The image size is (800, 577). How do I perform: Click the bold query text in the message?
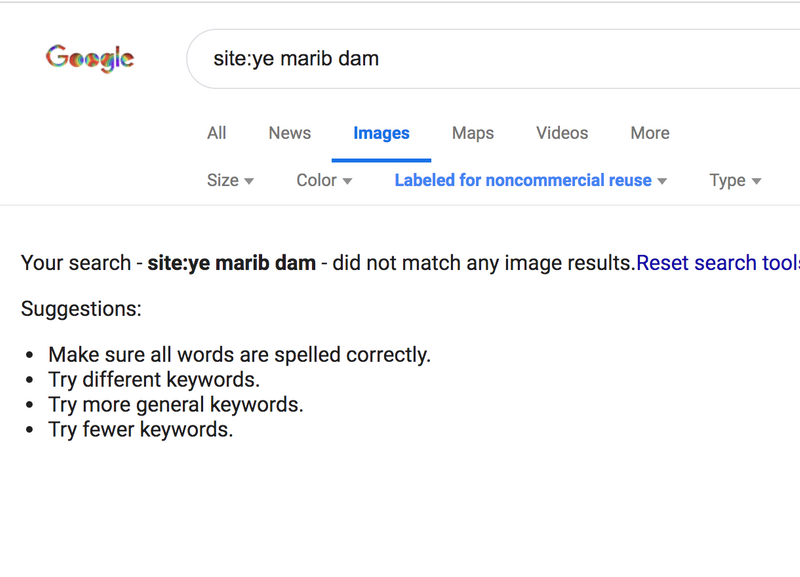point(231,263)
